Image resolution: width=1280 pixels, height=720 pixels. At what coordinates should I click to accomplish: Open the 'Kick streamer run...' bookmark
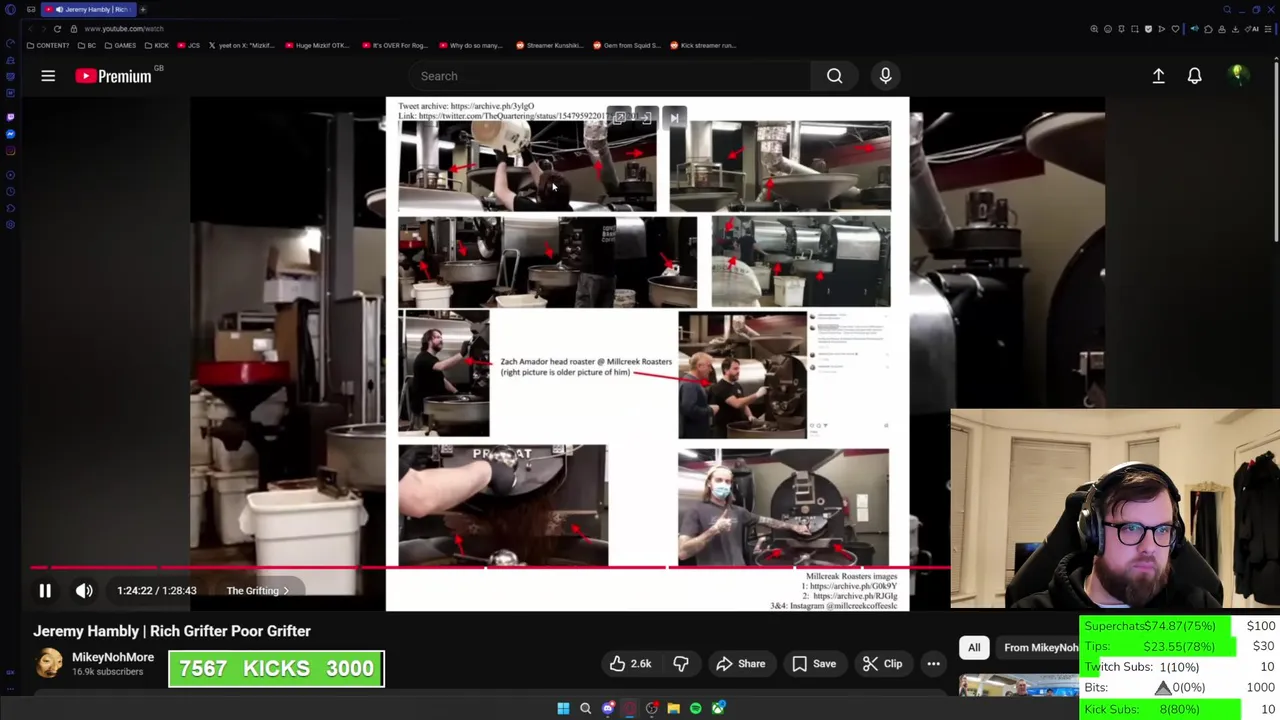(703, 45)
